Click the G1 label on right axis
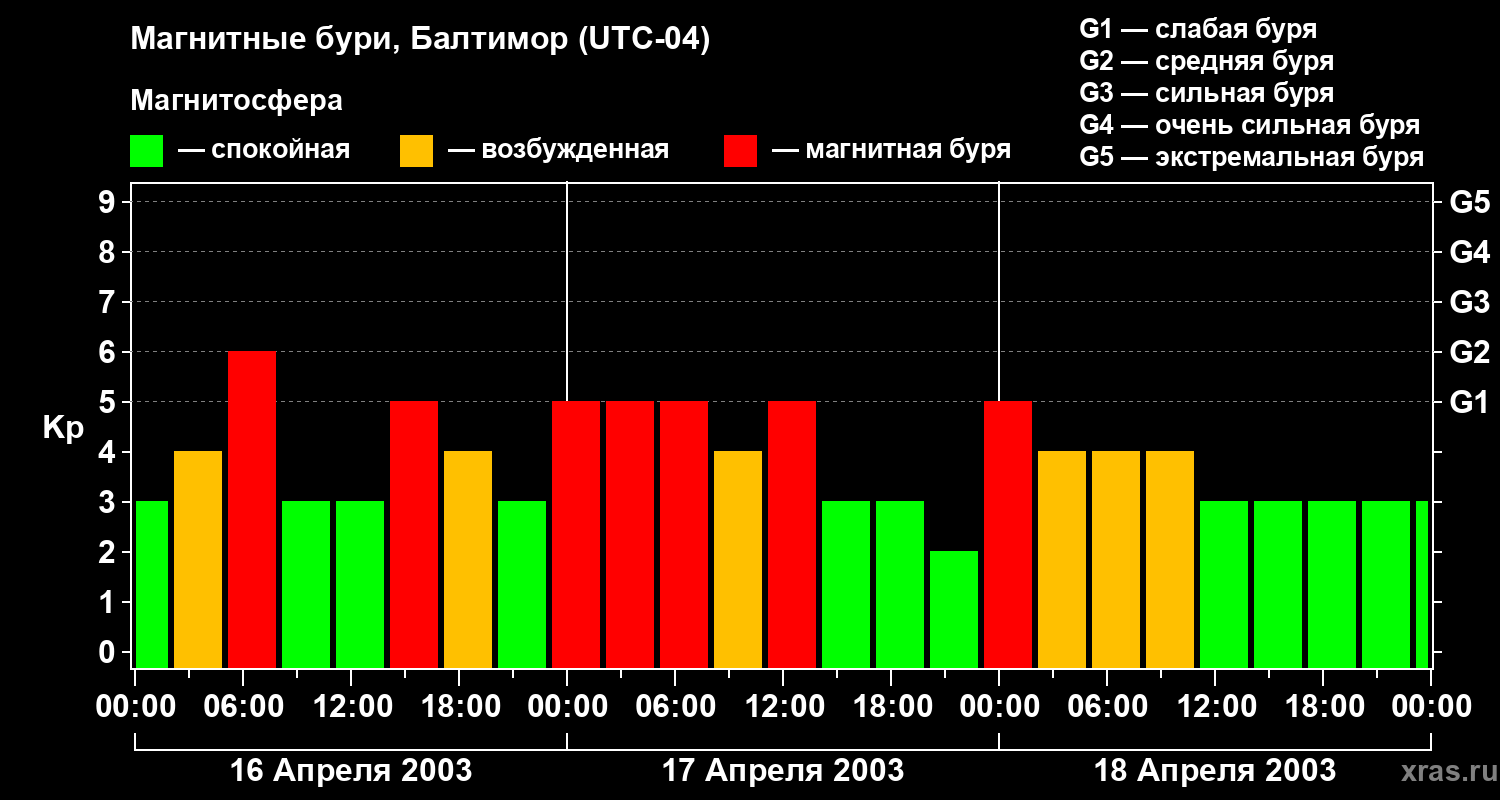The width and height of the screenshot is (1500, 800). [1469, 402]
